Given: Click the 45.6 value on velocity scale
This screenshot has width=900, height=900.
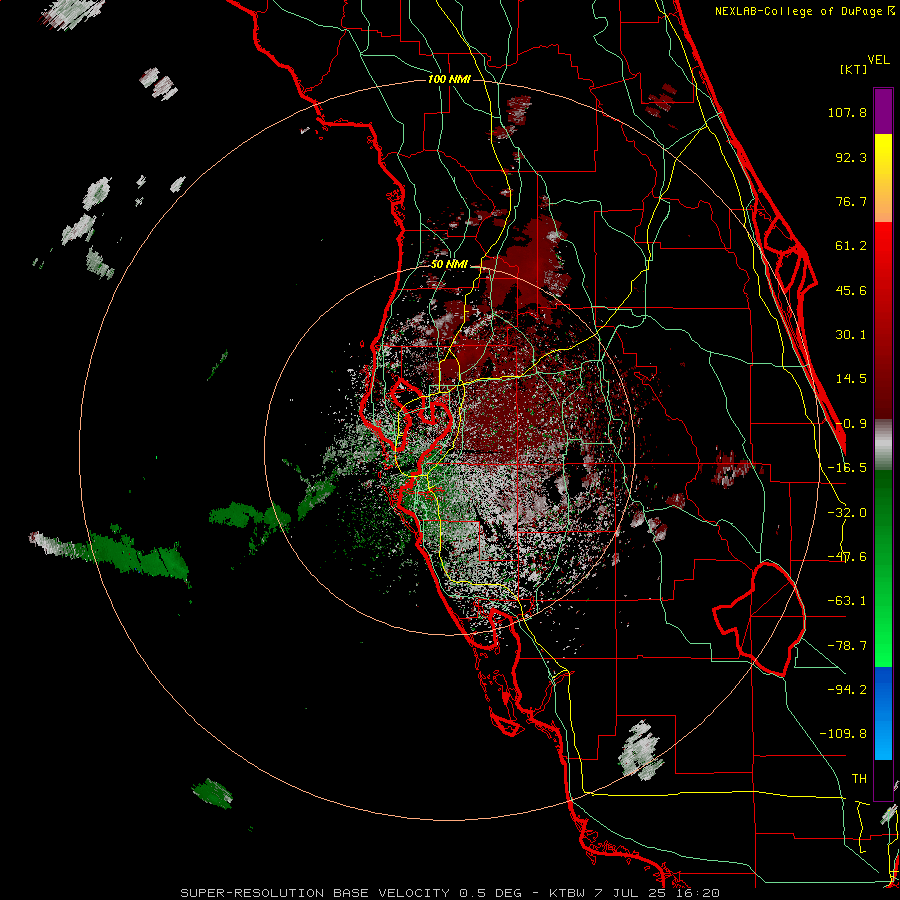Looking at the screenshot, I should click(851, 290).
